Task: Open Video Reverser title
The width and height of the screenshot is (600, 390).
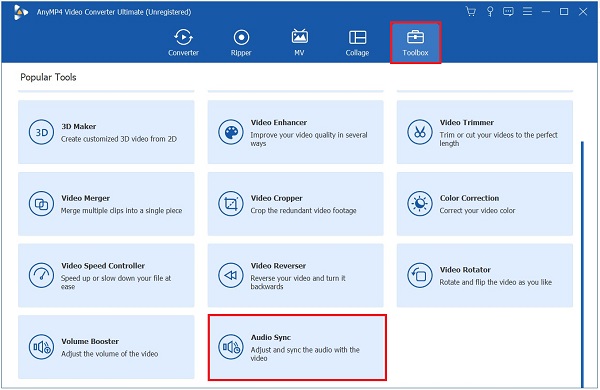Action: tap(278, 266)
